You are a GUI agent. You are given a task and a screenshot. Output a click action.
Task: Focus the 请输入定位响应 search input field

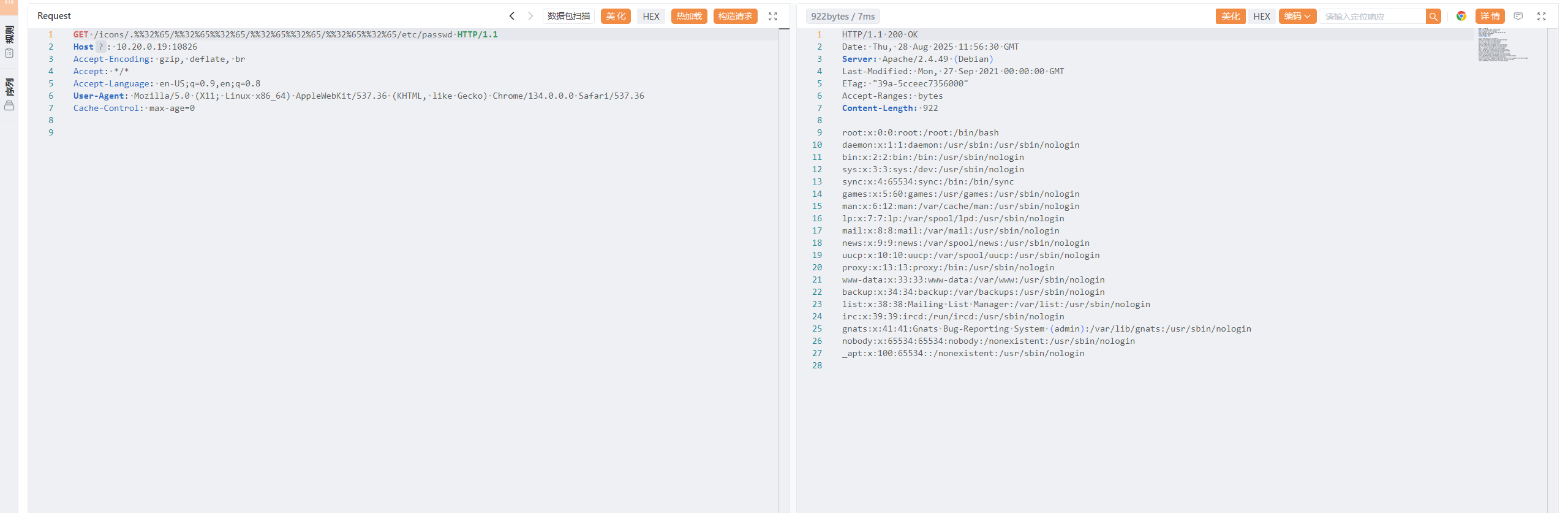point(1373,17)
